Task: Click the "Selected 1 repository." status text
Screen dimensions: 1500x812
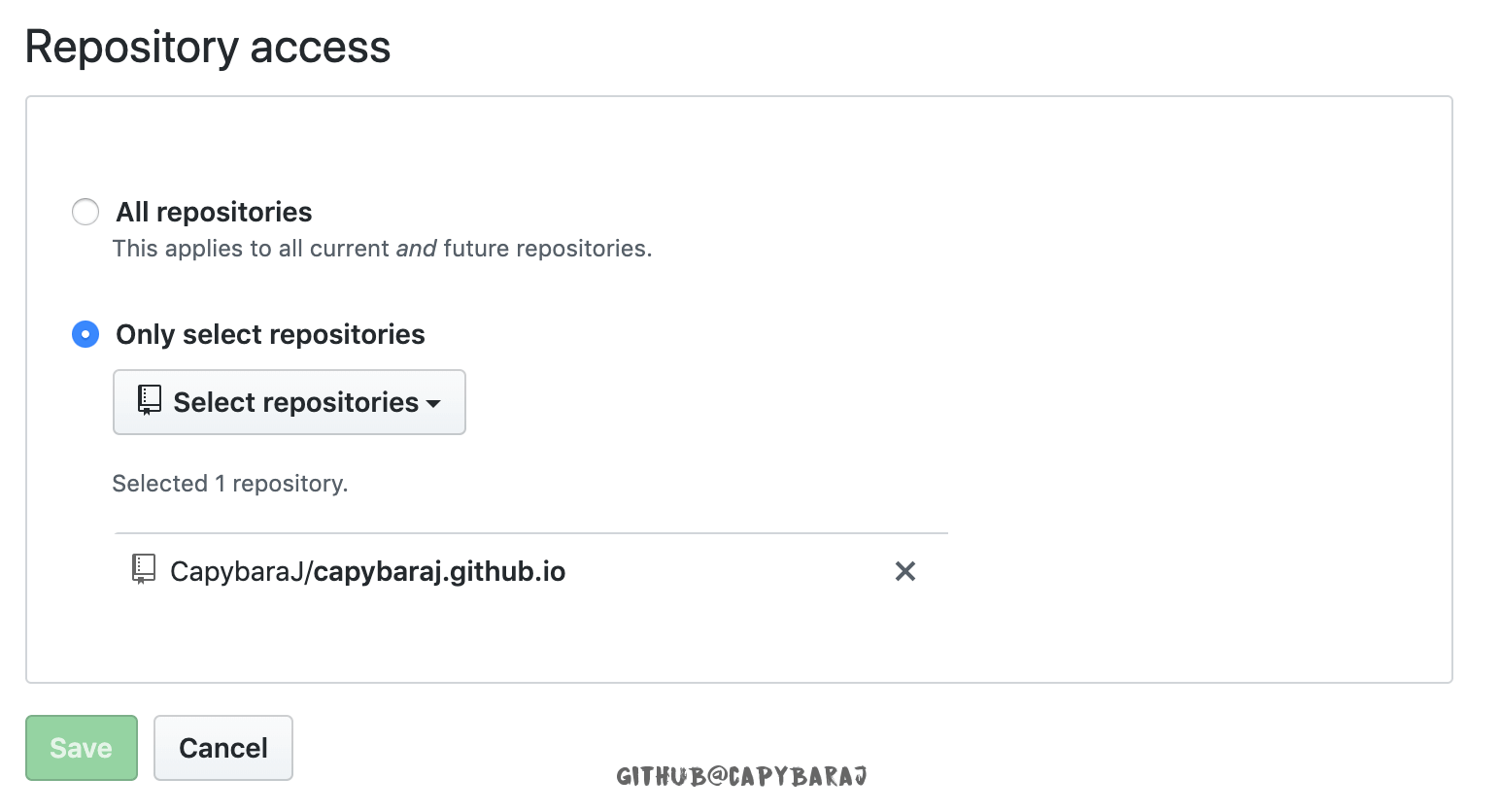Action: coord(230,484)
